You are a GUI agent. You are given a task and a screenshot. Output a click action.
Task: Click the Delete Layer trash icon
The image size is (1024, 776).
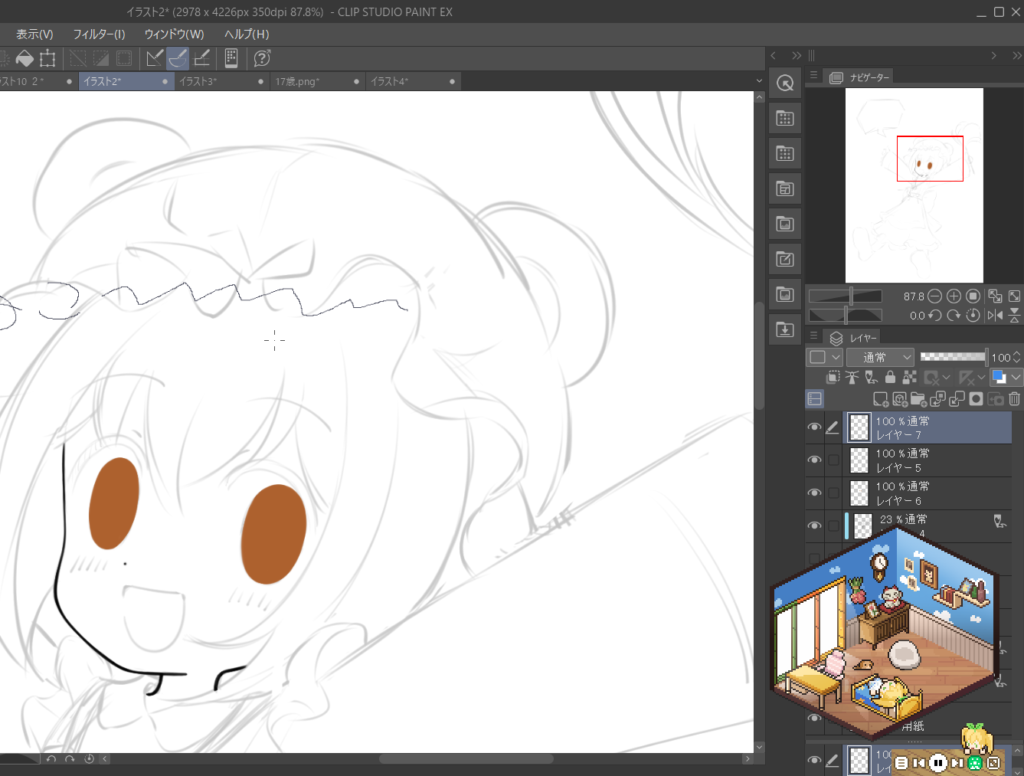1014,399
